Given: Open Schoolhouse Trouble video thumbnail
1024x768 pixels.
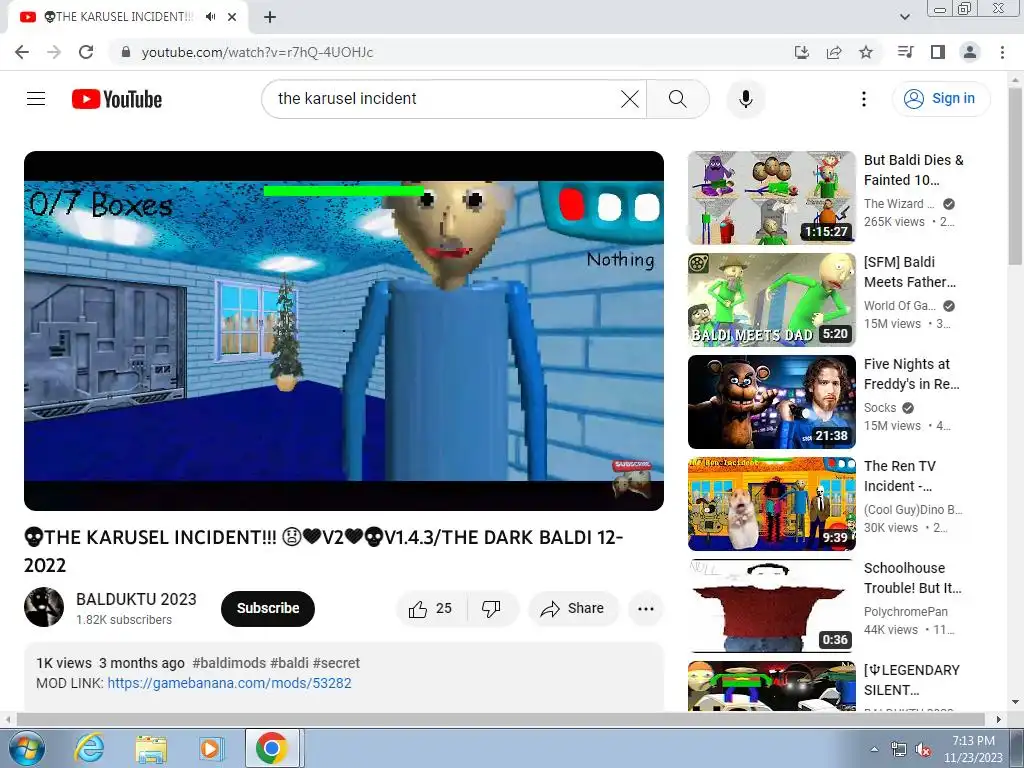Looking at the screenshot, I should point(771,605).
